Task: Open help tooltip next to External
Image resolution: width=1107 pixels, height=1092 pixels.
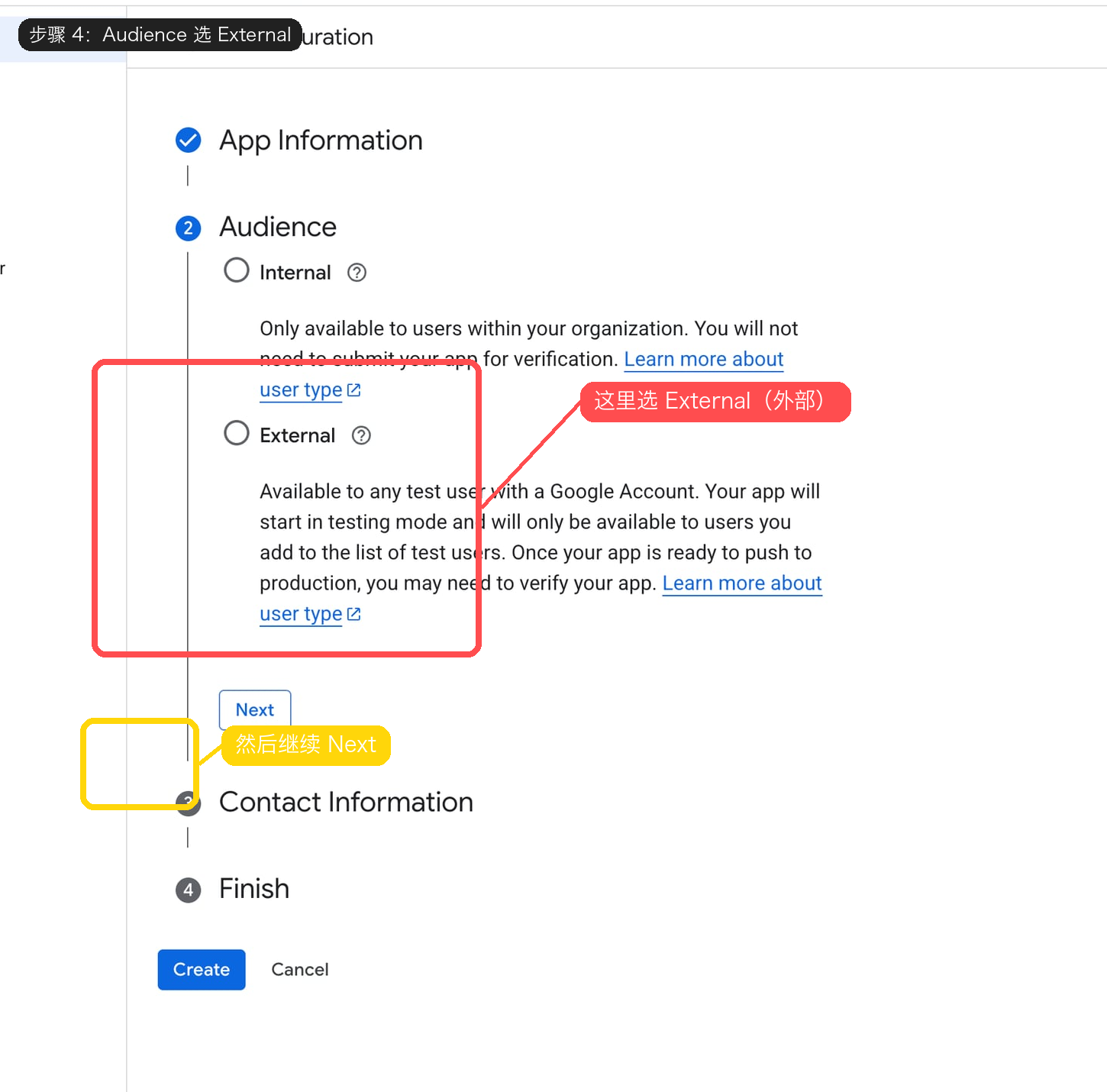Action: coord(361,435)
